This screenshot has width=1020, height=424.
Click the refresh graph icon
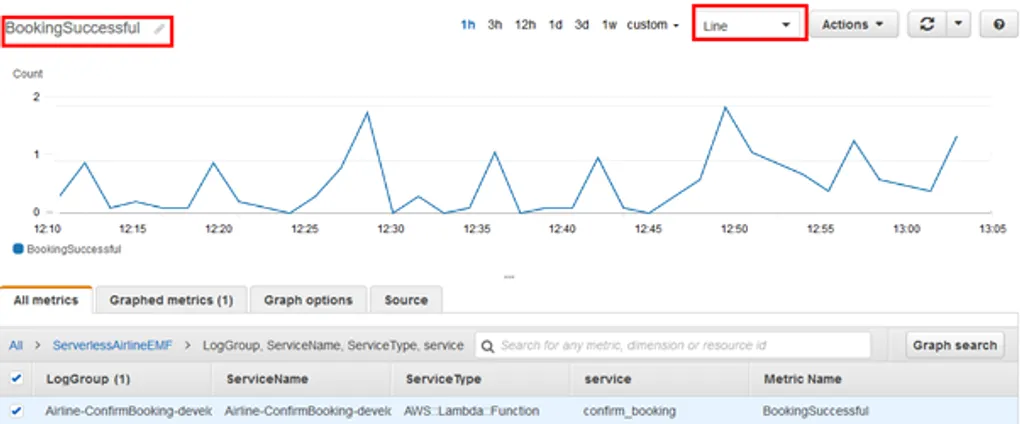[x=926, y=25]
